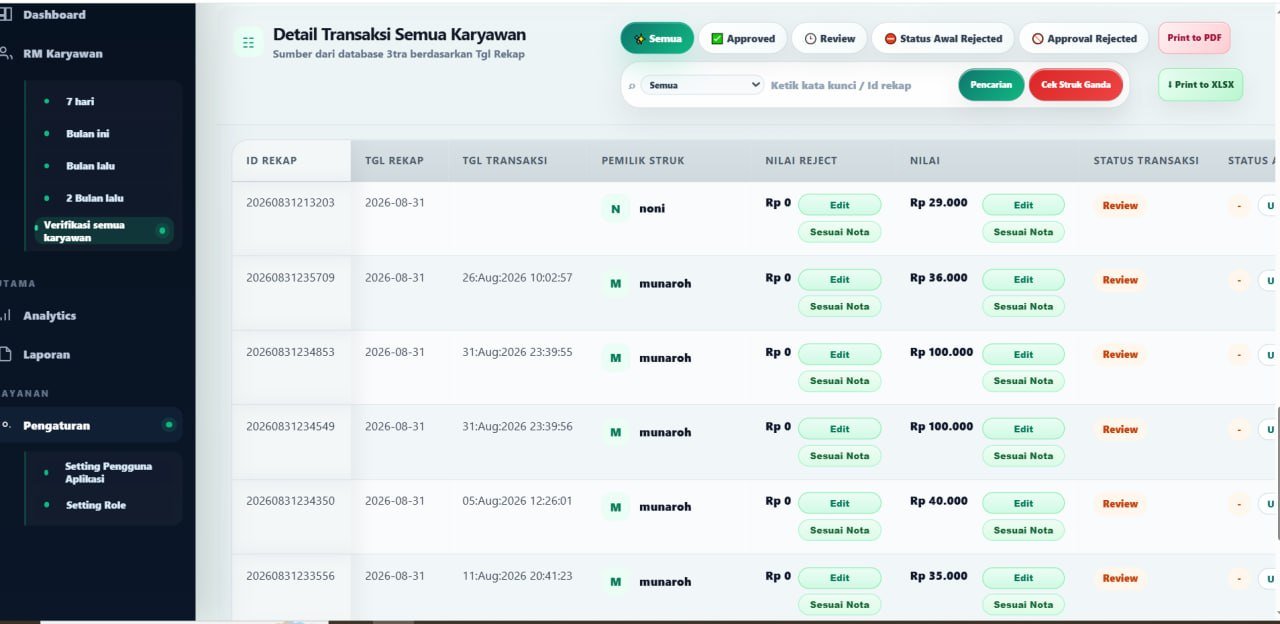Click Print to PDF button
This screenshot has height=624, width=1280.
coord(1194,38)
